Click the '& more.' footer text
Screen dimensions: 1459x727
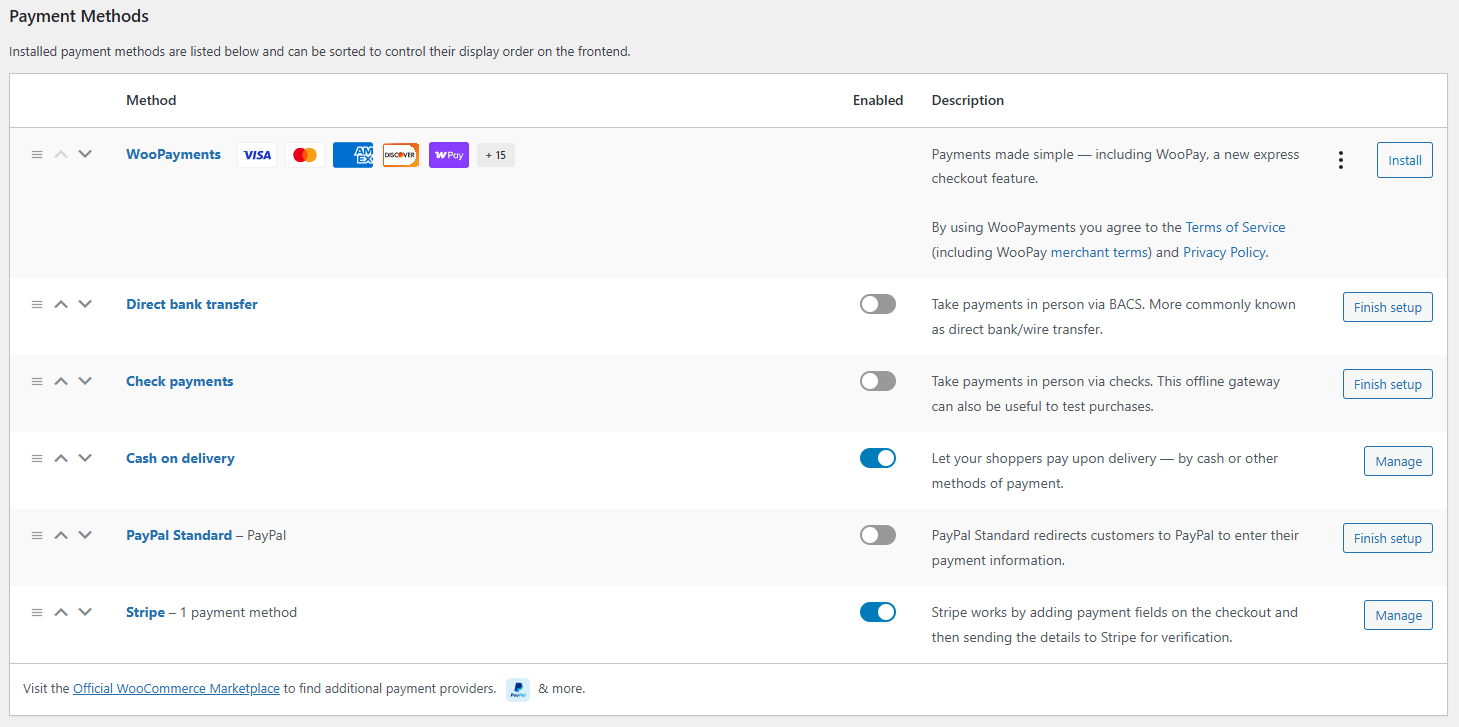pos(562,688)
